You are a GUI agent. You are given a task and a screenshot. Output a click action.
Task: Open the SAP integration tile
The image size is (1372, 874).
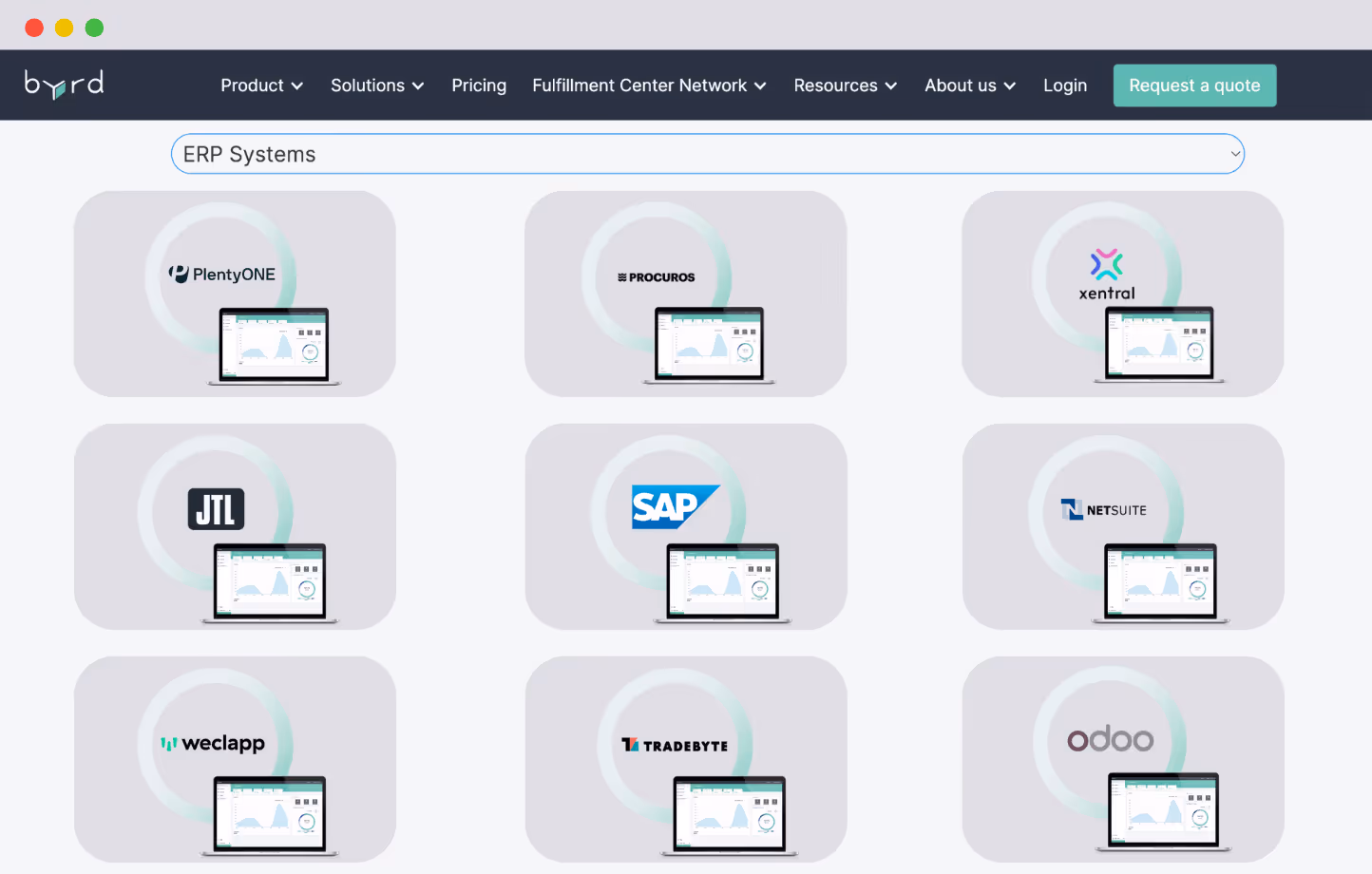coord(675,506)
